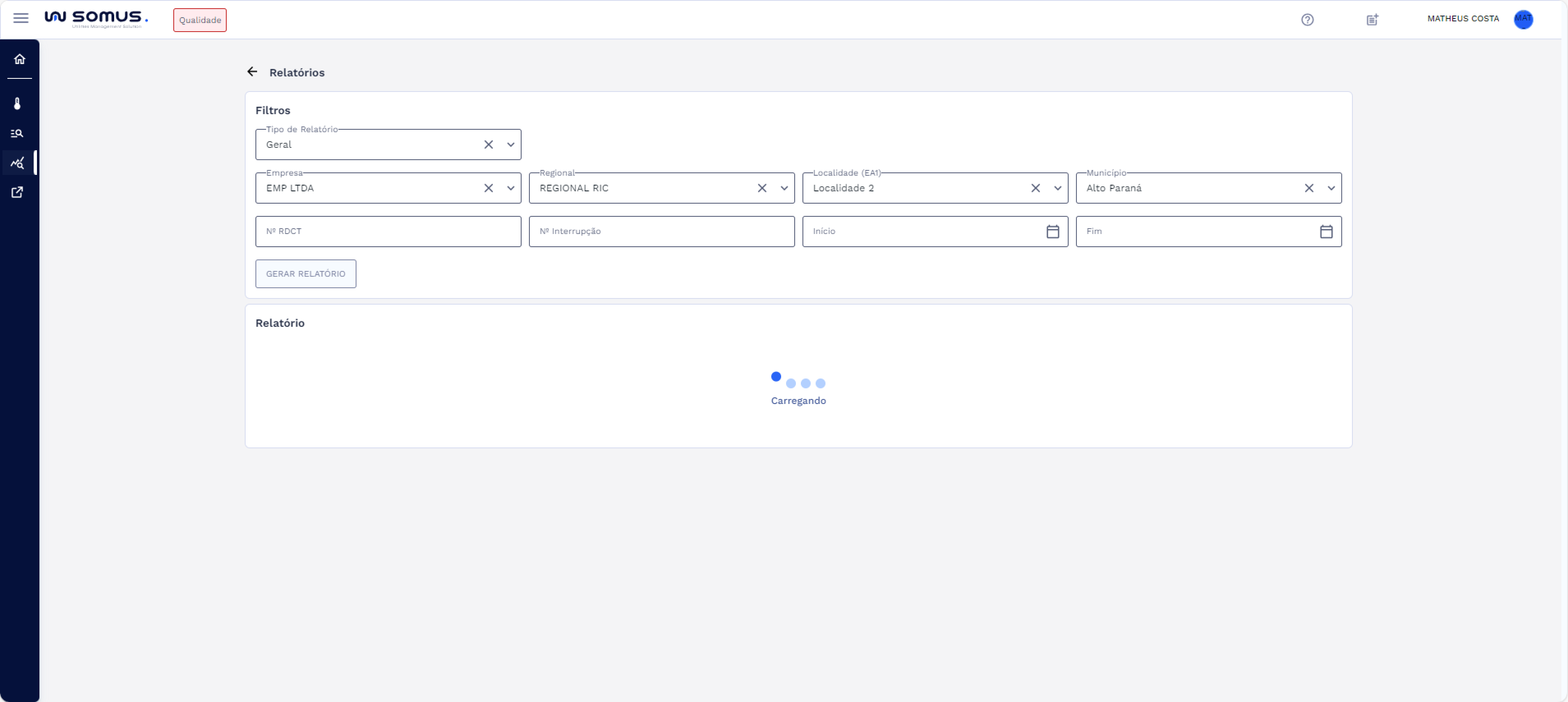Open the Início calendar picker
This screenshot has height=702, width=1568.
pos(1053,231)
